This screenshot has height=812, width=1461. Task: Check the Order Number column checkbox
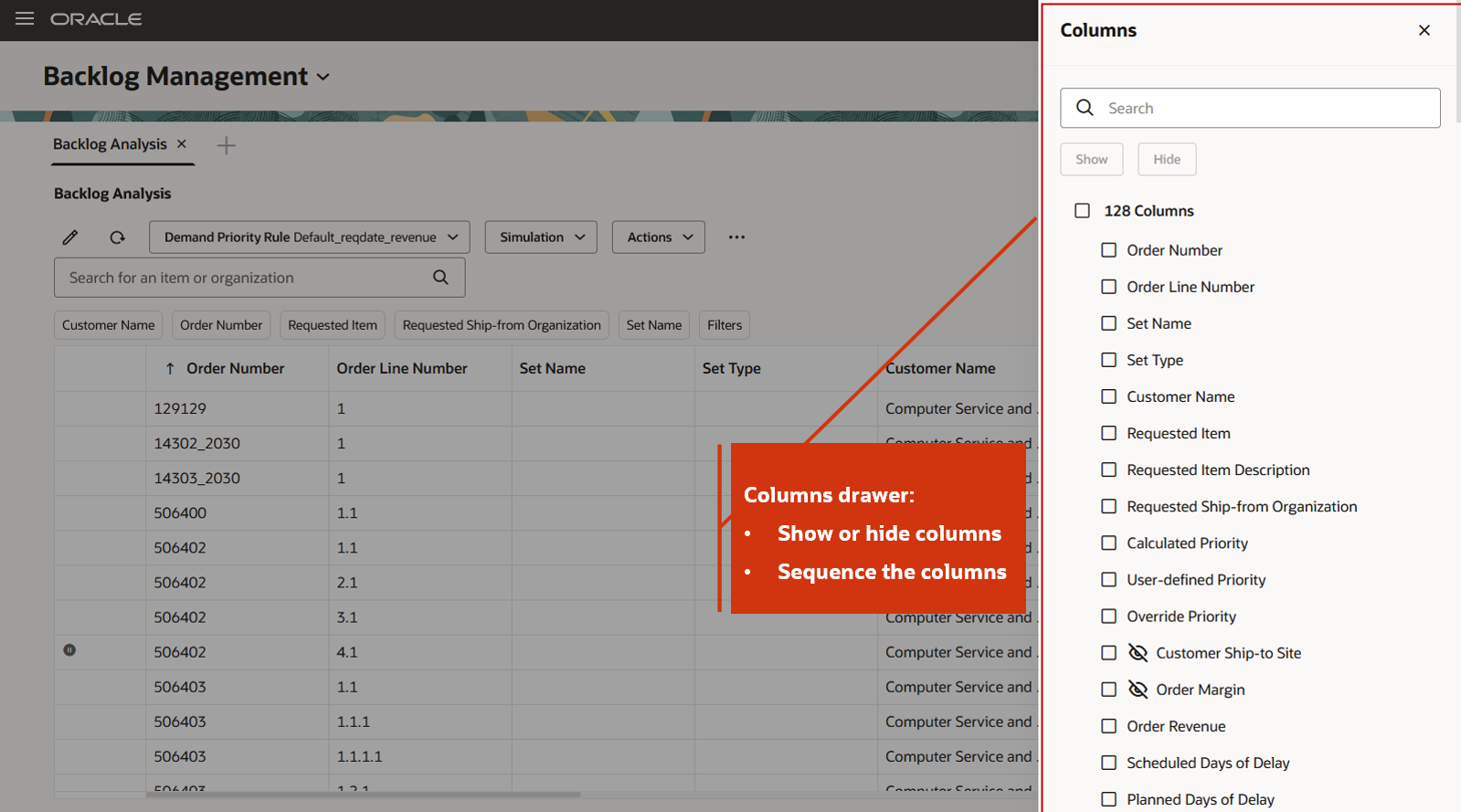(x=1109, y=250)
